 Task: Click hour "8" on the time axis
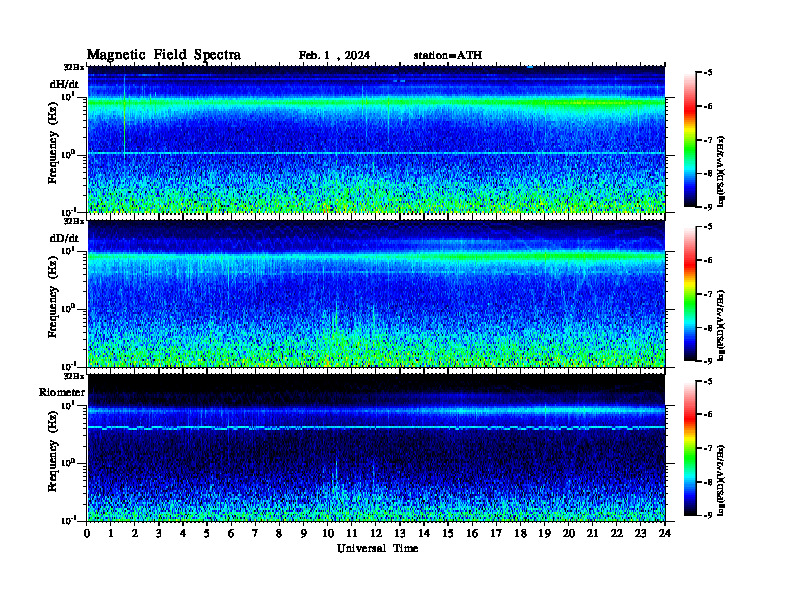(x=279, y=533)
